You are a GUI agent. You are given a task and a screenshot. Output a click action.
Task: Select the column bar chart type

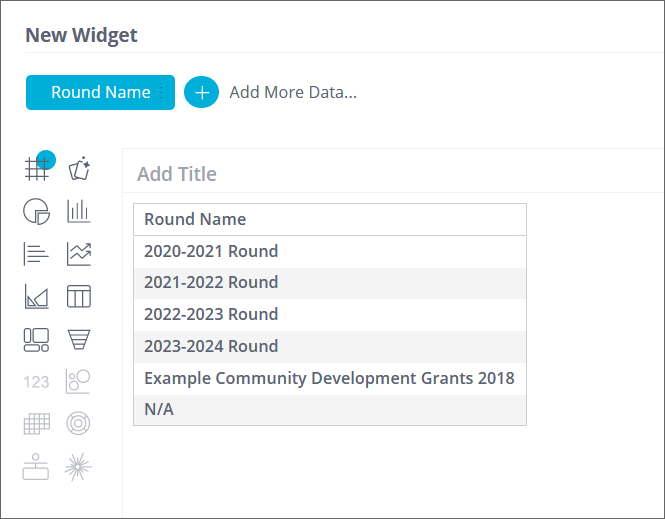(79, 211)
